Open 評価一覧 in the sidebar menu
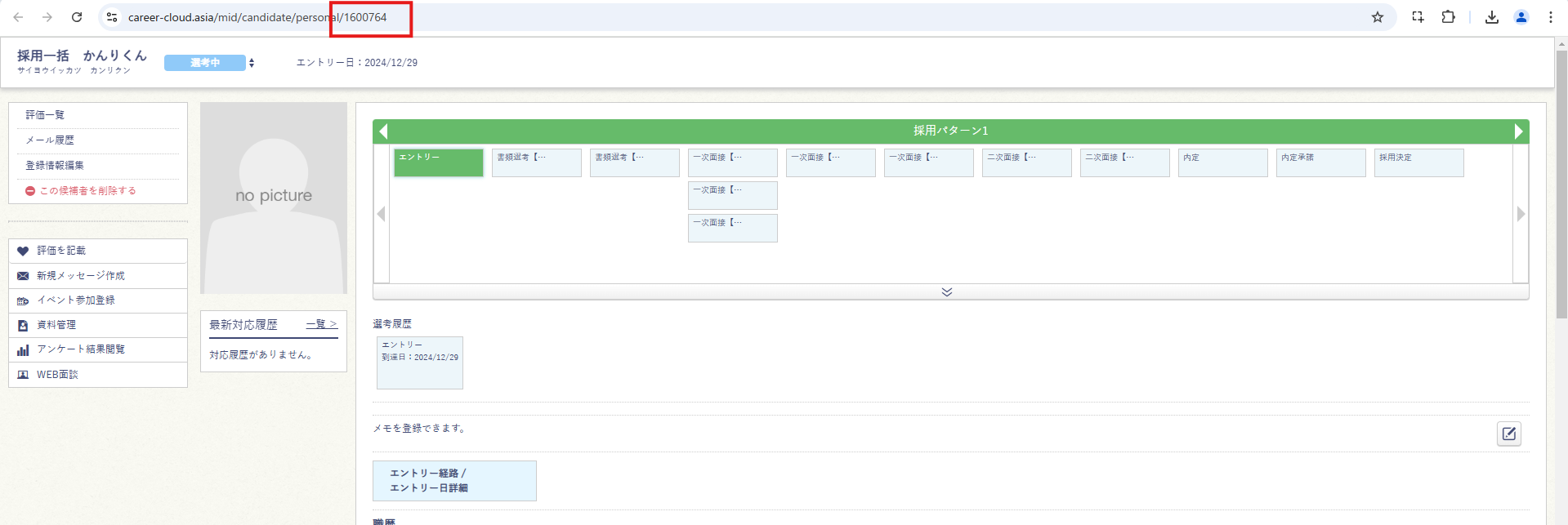Screen dimensions: 1568x525 click(45, 115)
